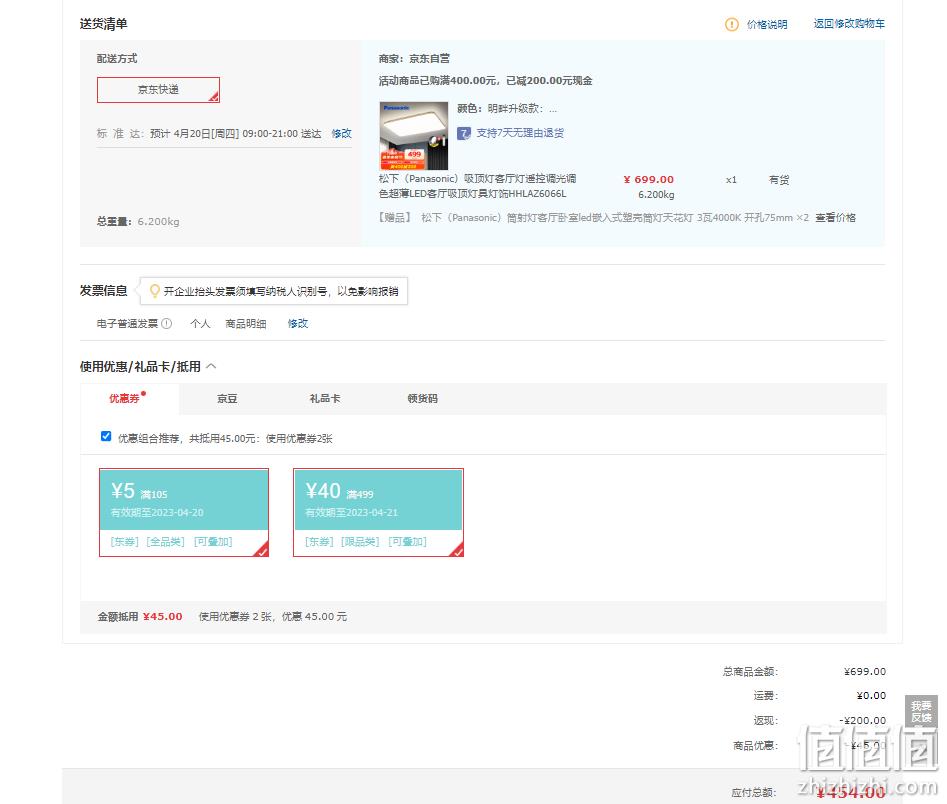Open the 我要反馈 feedback button

pyautogui.click(x=921, y=711)
